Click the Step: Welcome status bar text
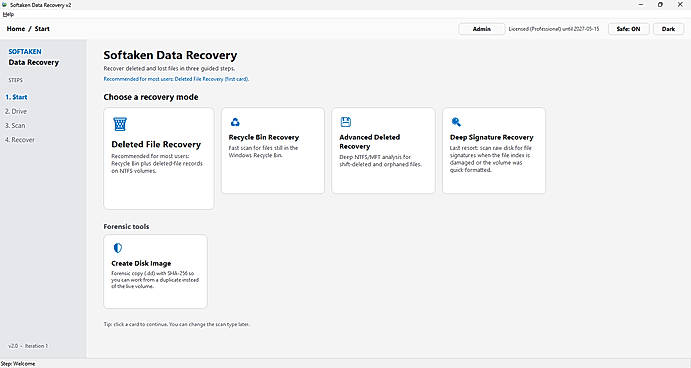The height and width of the screenshot is (368, 691). tap(18, 364)
